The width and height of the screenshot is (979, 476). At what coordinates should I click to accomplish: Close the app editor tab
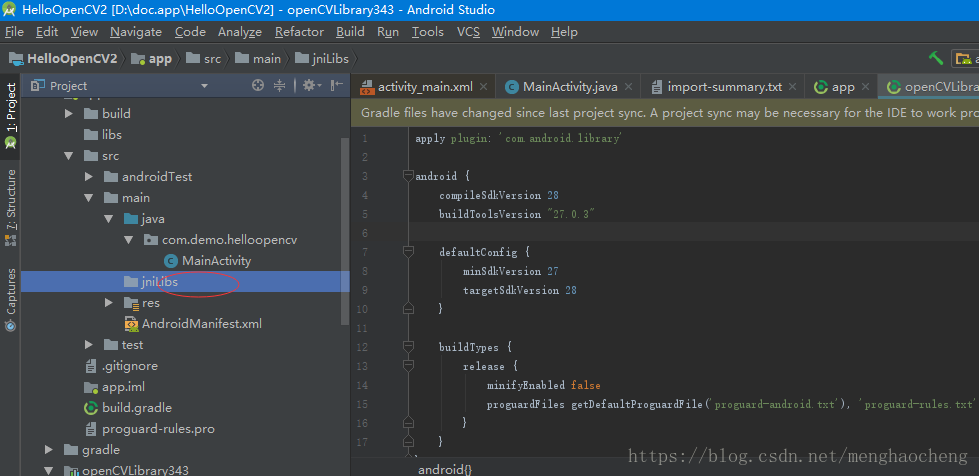coord(865,87)
